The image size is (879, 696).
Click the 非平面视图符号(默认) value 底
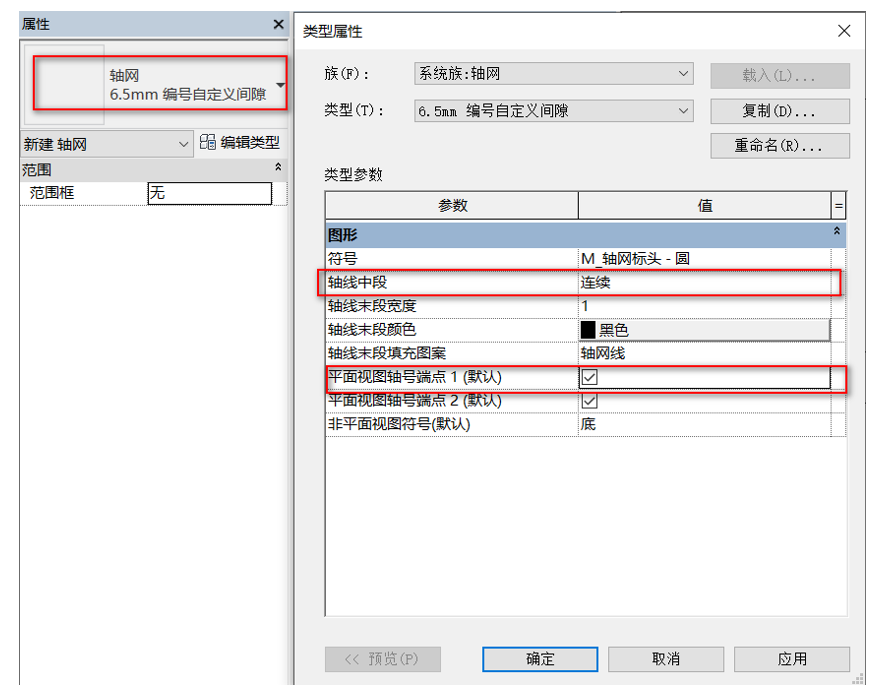click(x=704, y=424)
